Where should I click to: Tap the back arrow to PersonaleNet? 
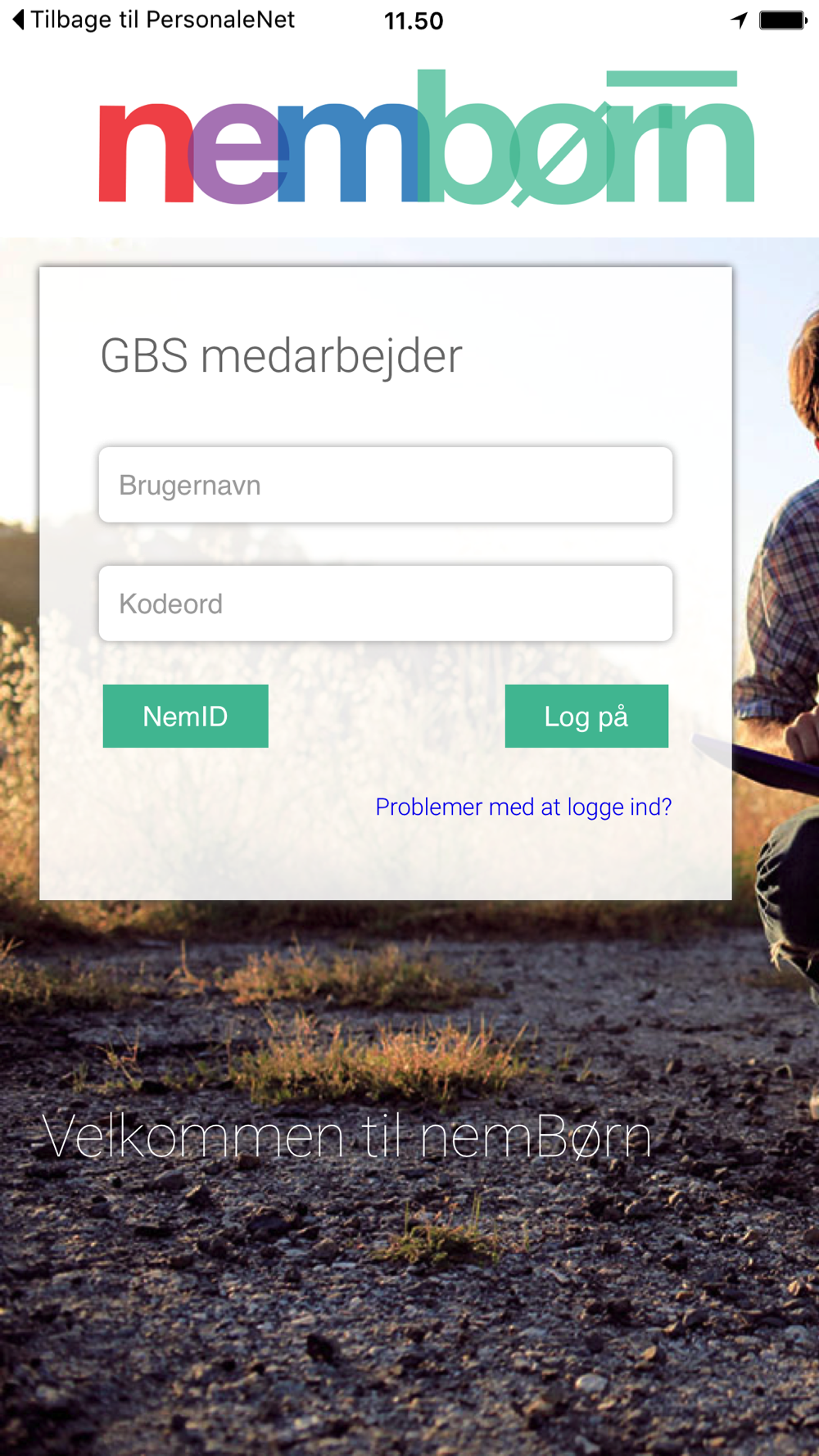pos(18,19)
